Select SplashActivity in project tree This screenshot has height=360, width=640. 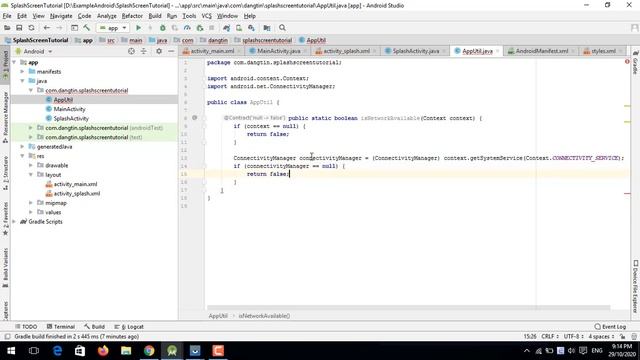click(71, 118)
